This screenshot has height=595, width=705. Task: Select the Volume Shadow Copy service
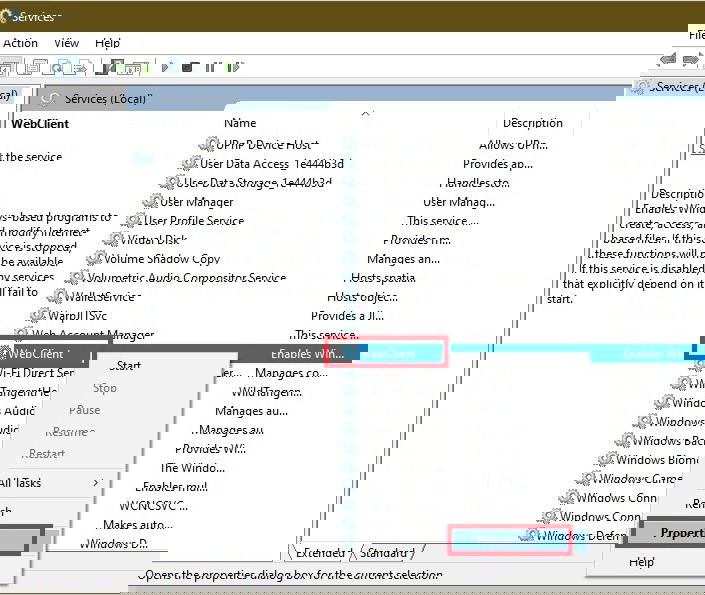tap(162, 259)
